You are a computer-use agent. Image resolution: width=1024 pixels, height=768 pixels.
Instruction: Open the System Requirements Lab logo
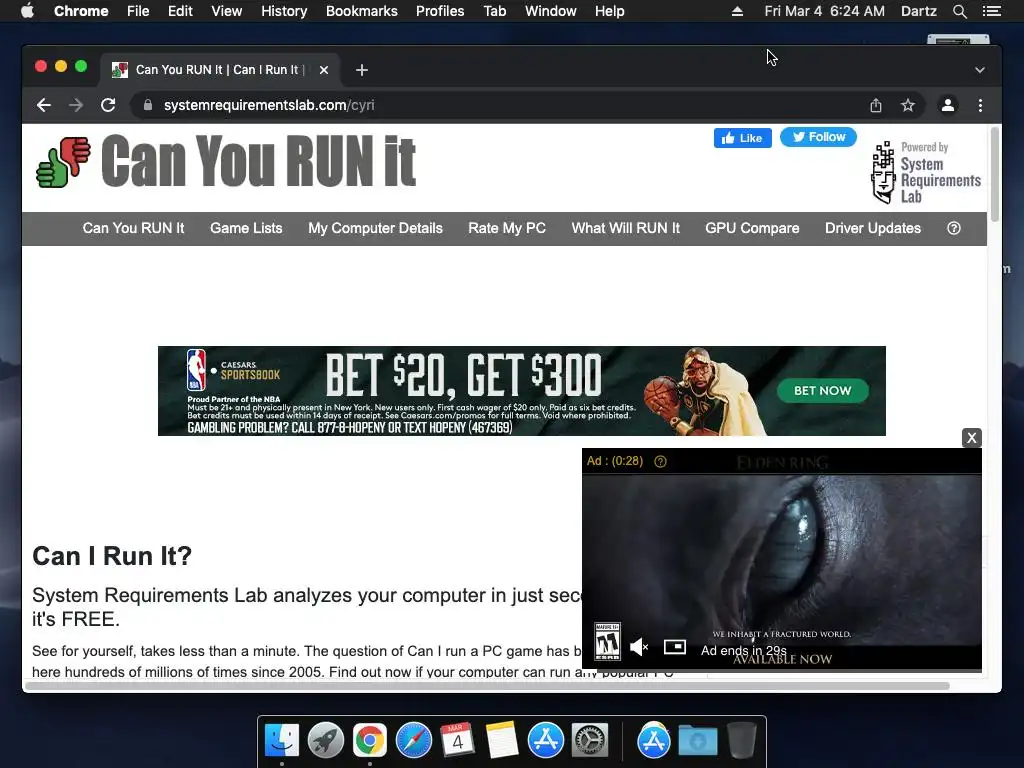click(x=926, y=173)
